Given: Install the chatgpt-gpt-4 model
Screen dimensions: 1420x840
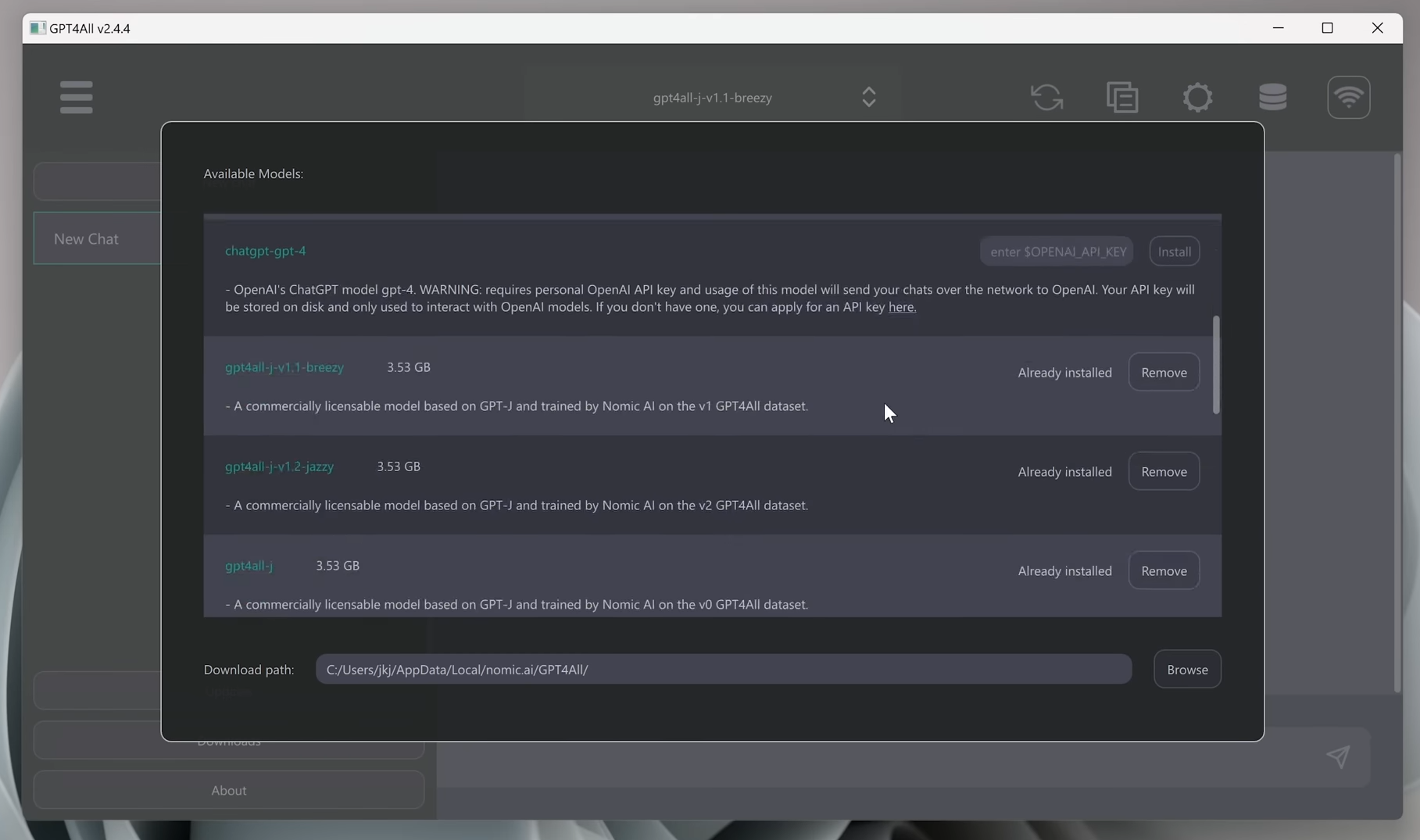Looking at the screenshot, I should 1174,251.
